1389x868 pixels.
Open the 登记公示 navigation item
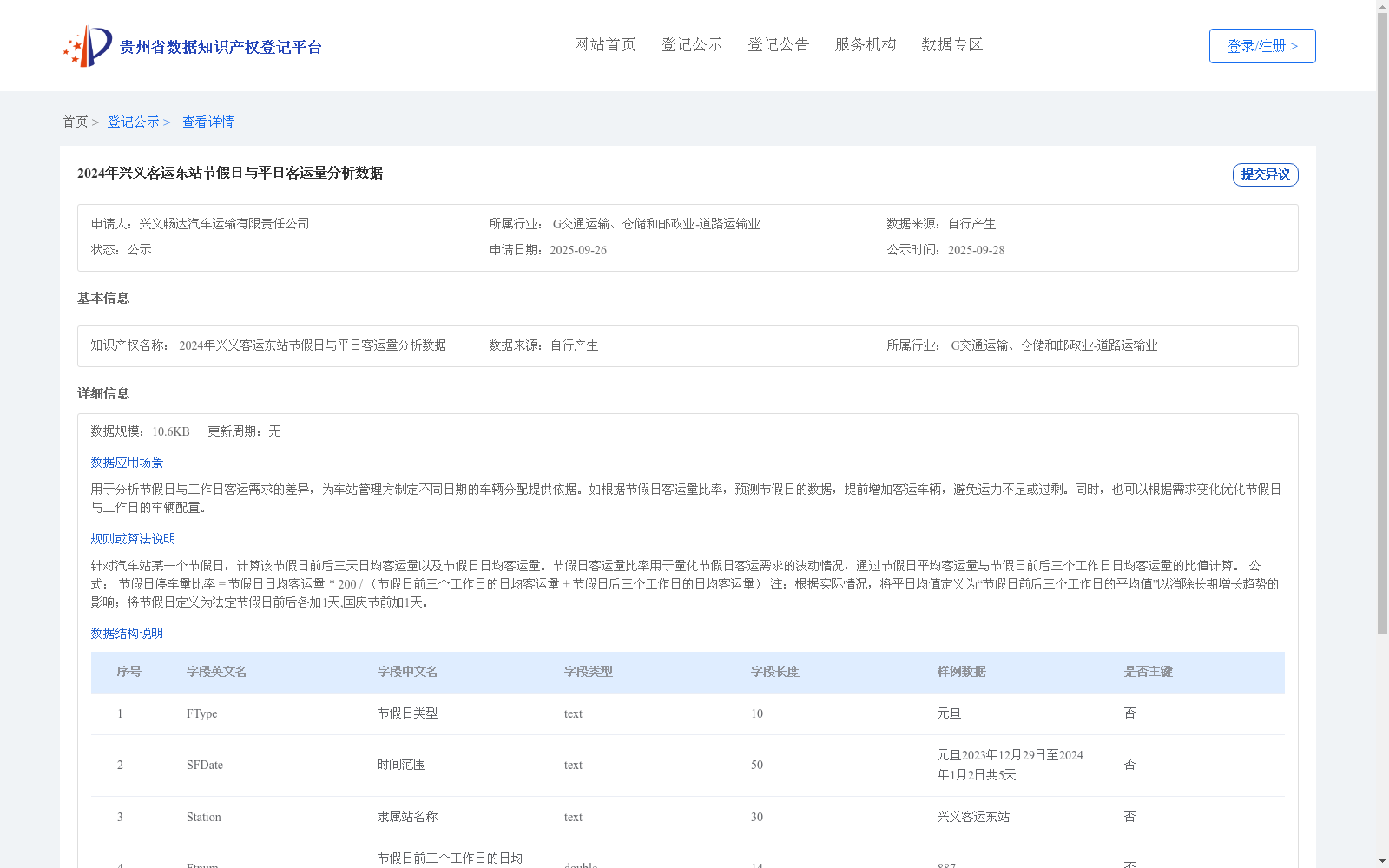pyautogui.click(x=692, y=45)
